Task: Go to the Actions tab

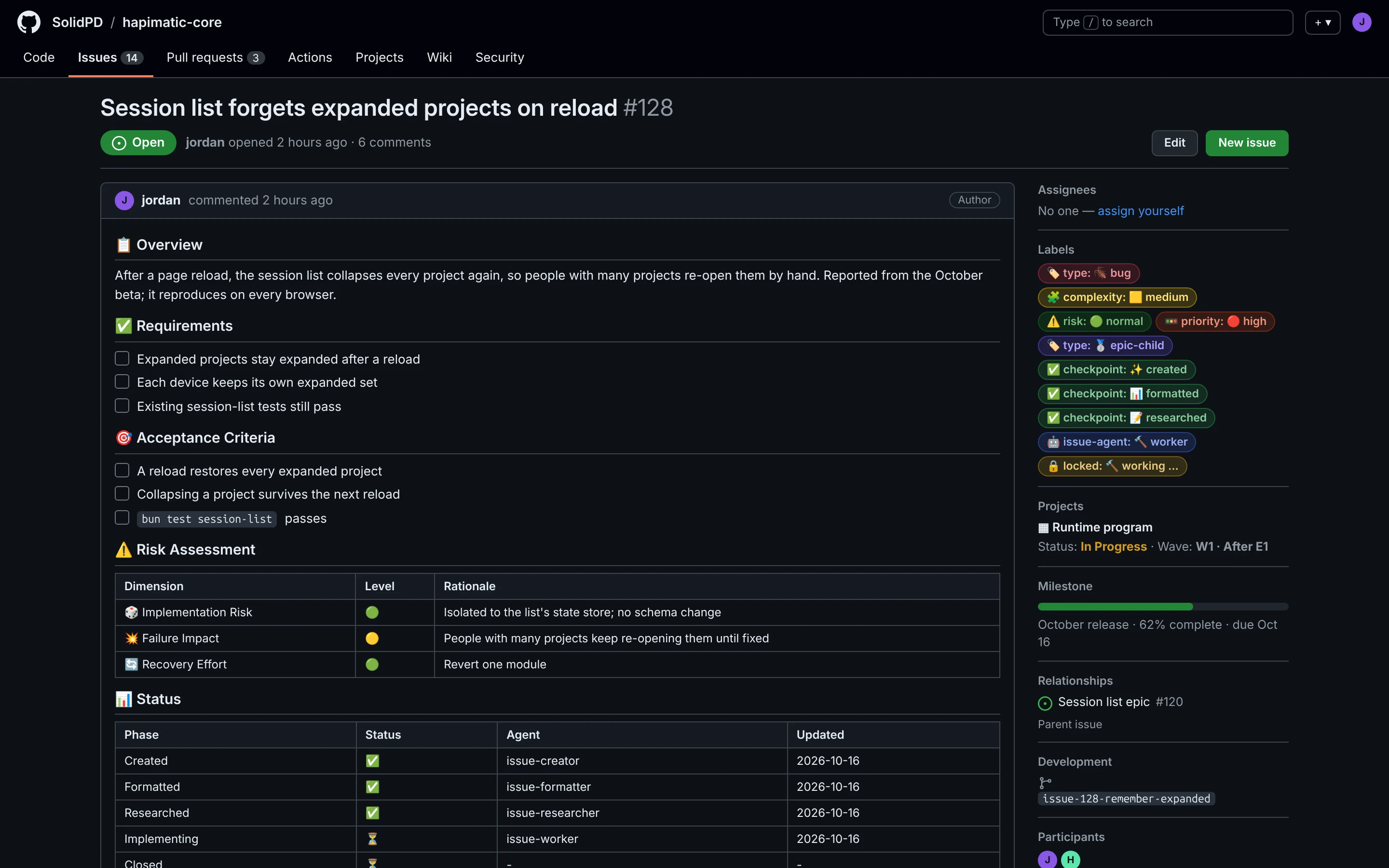Action: click(310, 57)
